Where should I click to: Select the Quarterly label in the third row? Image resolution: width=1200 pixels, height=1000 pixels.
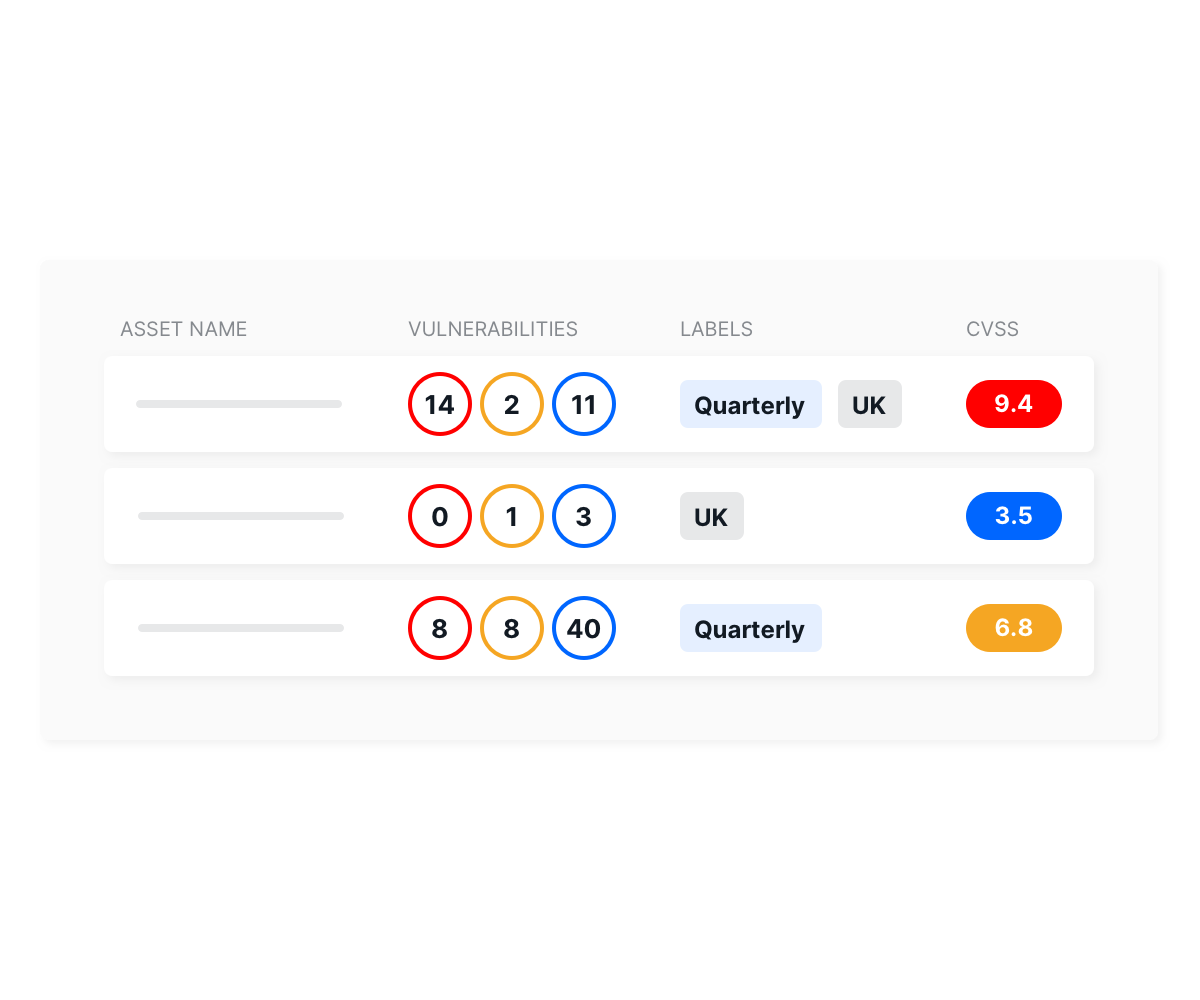(751, 628)
